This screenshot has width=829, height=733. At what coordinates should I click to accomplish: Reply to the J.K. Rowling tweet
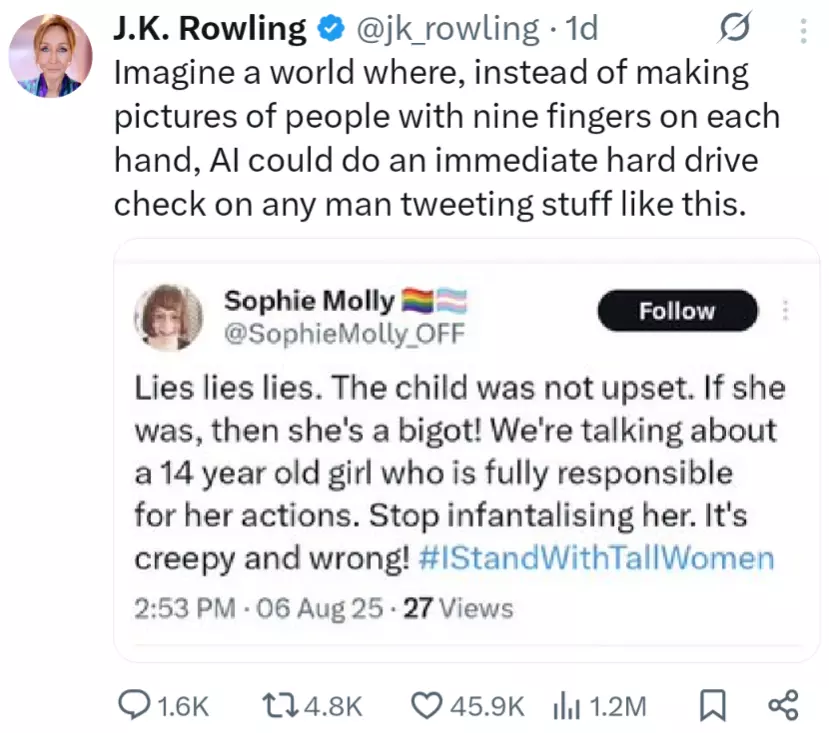click(133, 706)
